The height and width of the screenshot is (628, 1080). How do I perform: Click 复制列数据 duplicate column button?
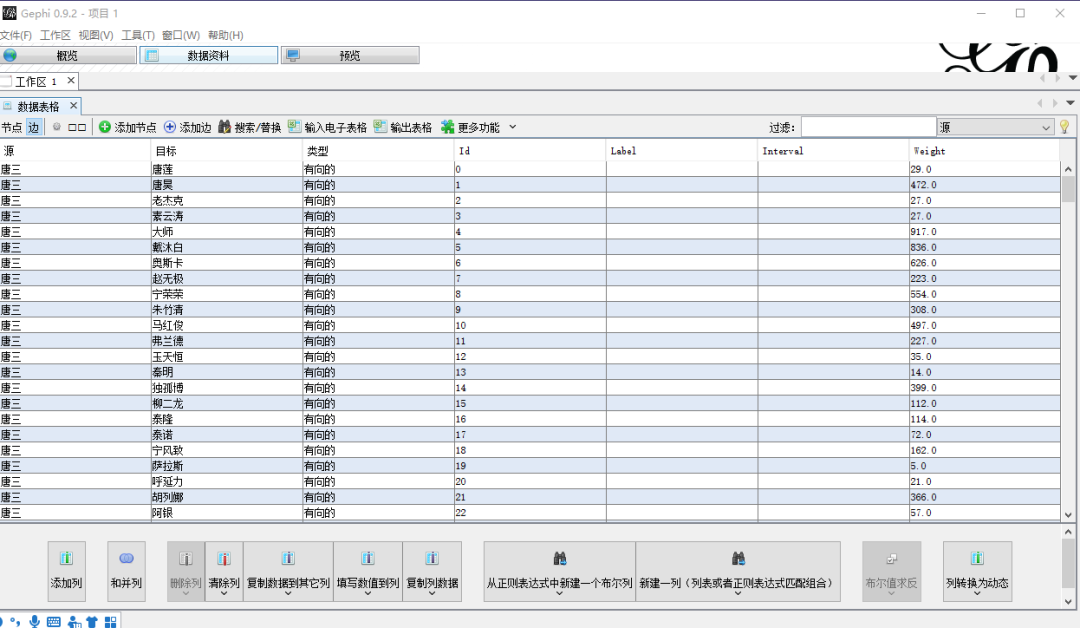[432, 571]
